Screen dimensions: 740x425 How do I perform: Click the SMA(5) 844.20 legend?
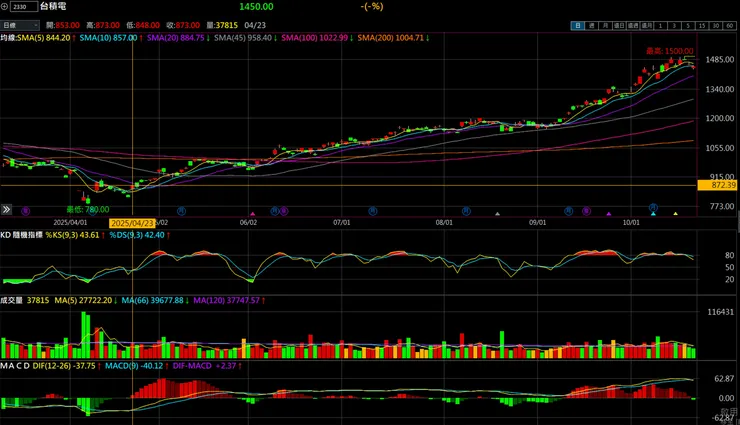pyautogui.click(x=46, y=38)
